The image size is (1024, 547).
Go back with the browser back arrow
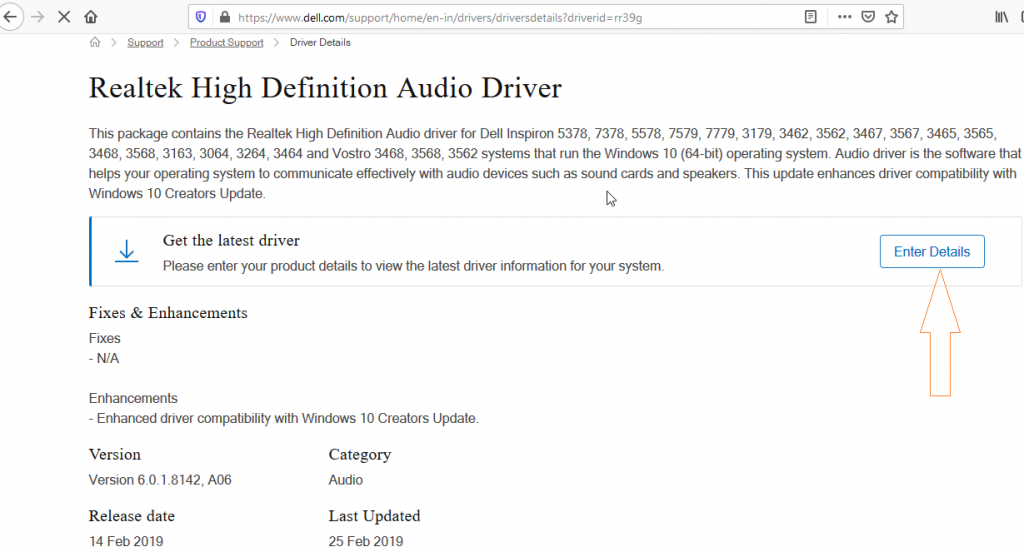click(10, 17)
